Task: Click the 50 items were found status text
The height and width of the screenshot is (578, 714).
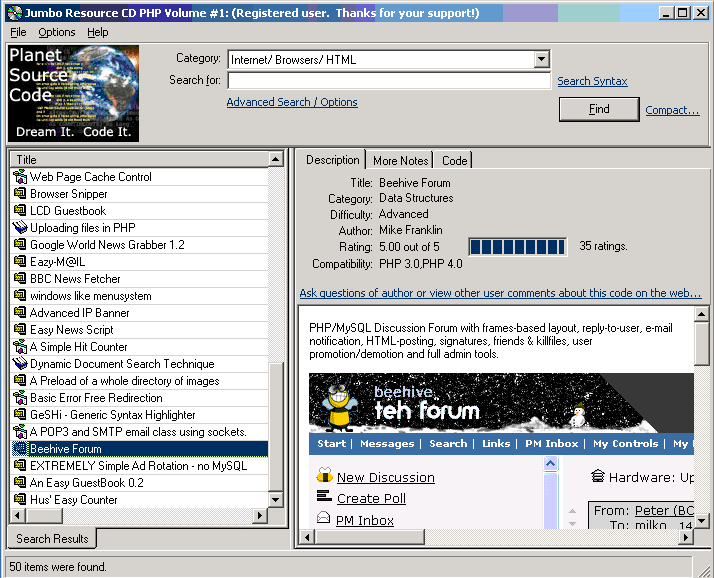Action: 58,567
